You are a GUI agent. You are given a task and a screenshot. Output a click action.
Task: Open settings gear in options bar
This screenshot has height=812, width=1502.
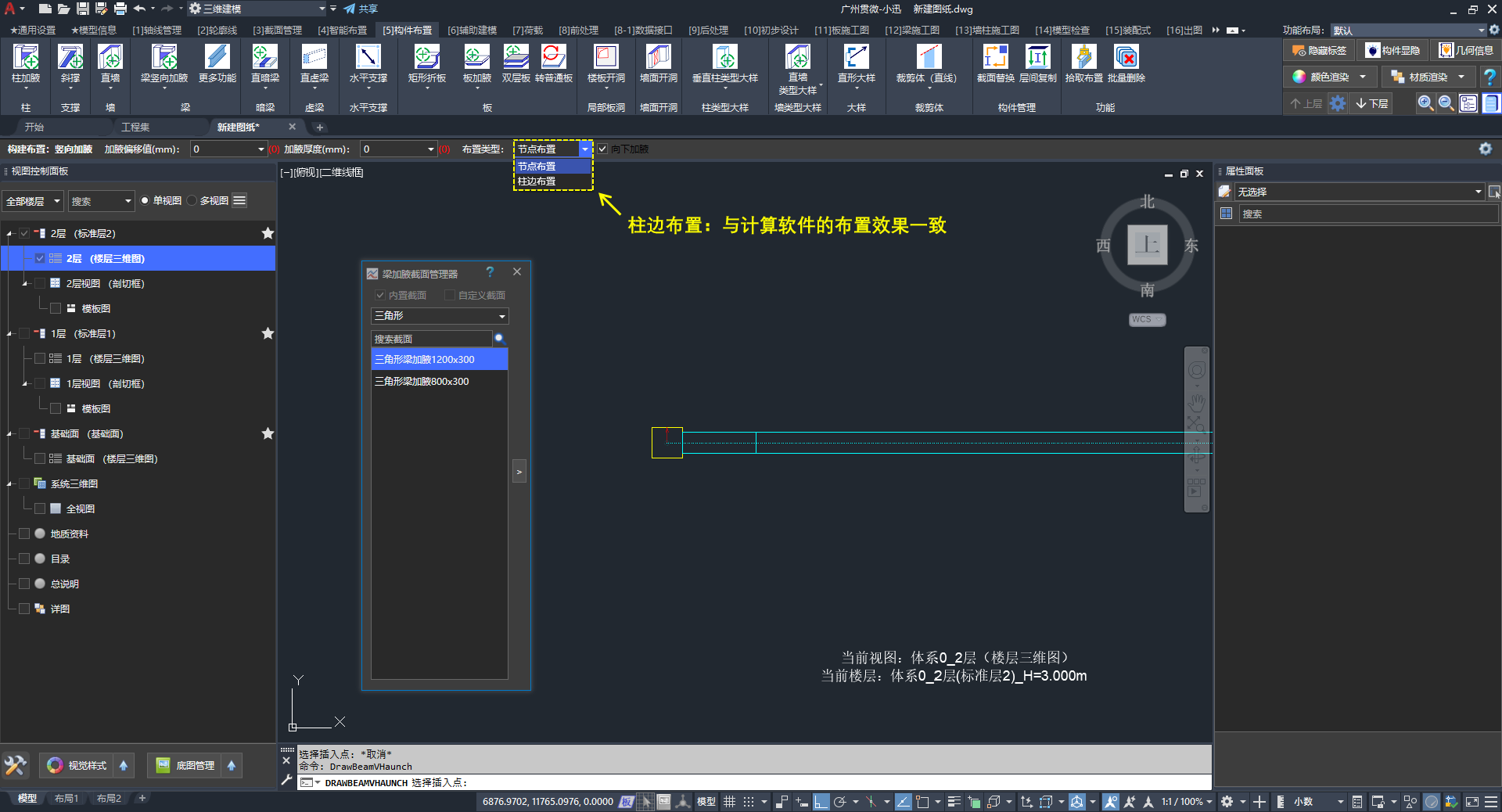point(1485,149)
